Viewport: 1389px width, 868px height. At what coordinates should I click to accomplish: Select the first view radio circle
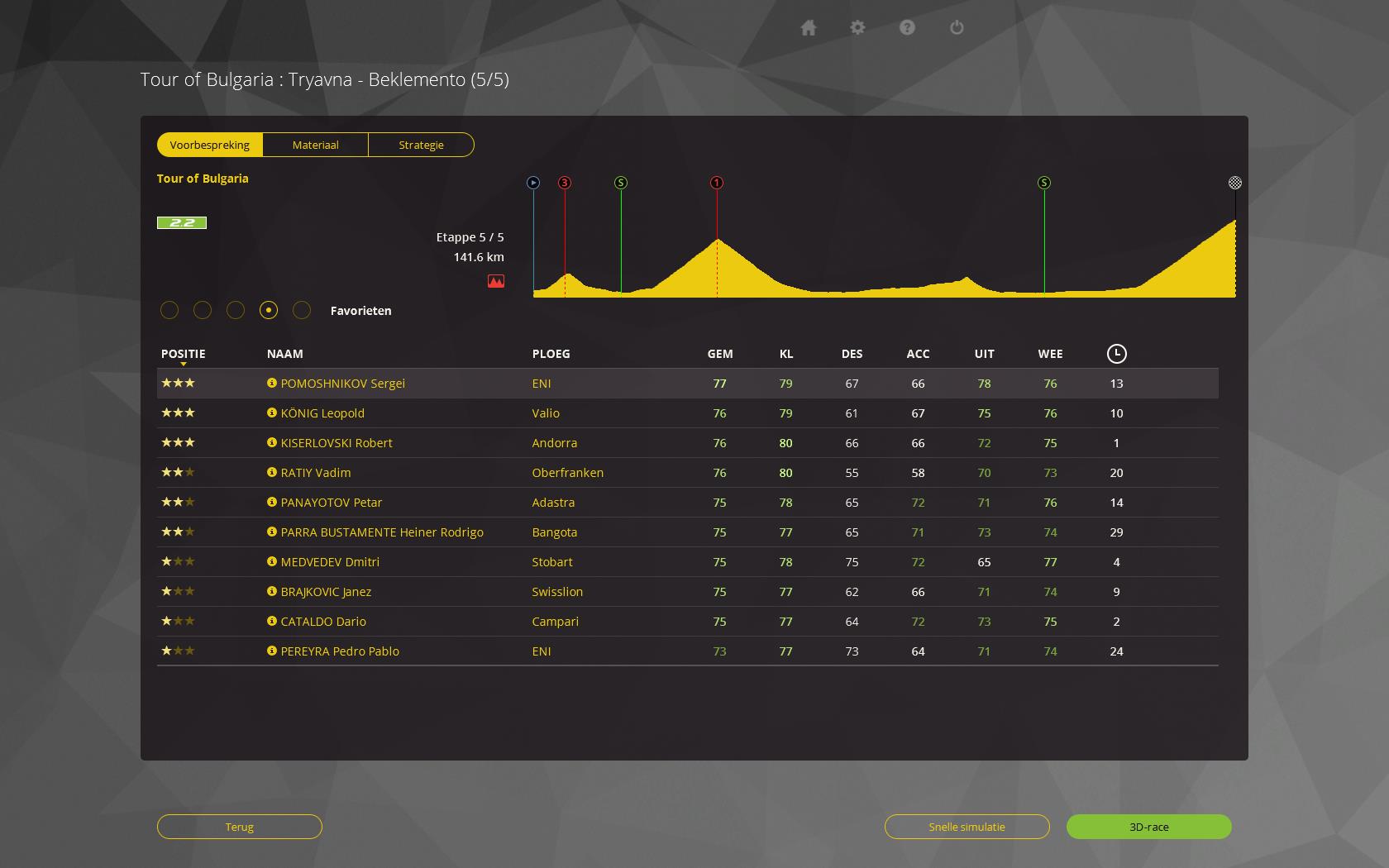pos(169,310)
